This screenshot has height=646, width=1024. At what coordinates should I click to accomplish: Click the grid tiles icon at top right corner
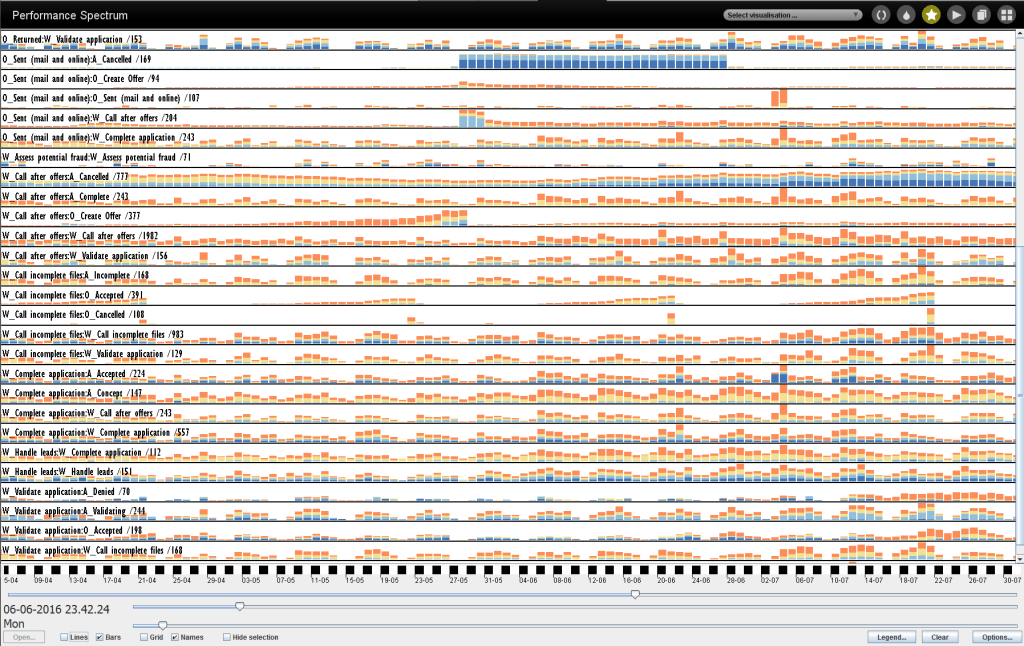point(1007,14)
